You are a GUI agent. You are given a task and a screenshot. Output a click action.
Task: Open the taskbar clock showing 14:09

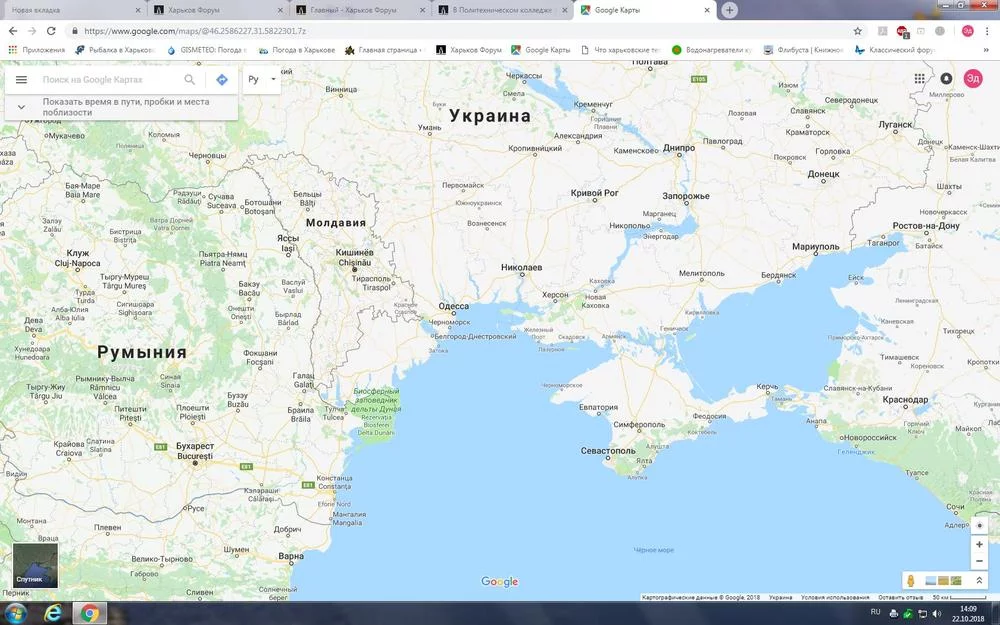click(x=968, y=614)
